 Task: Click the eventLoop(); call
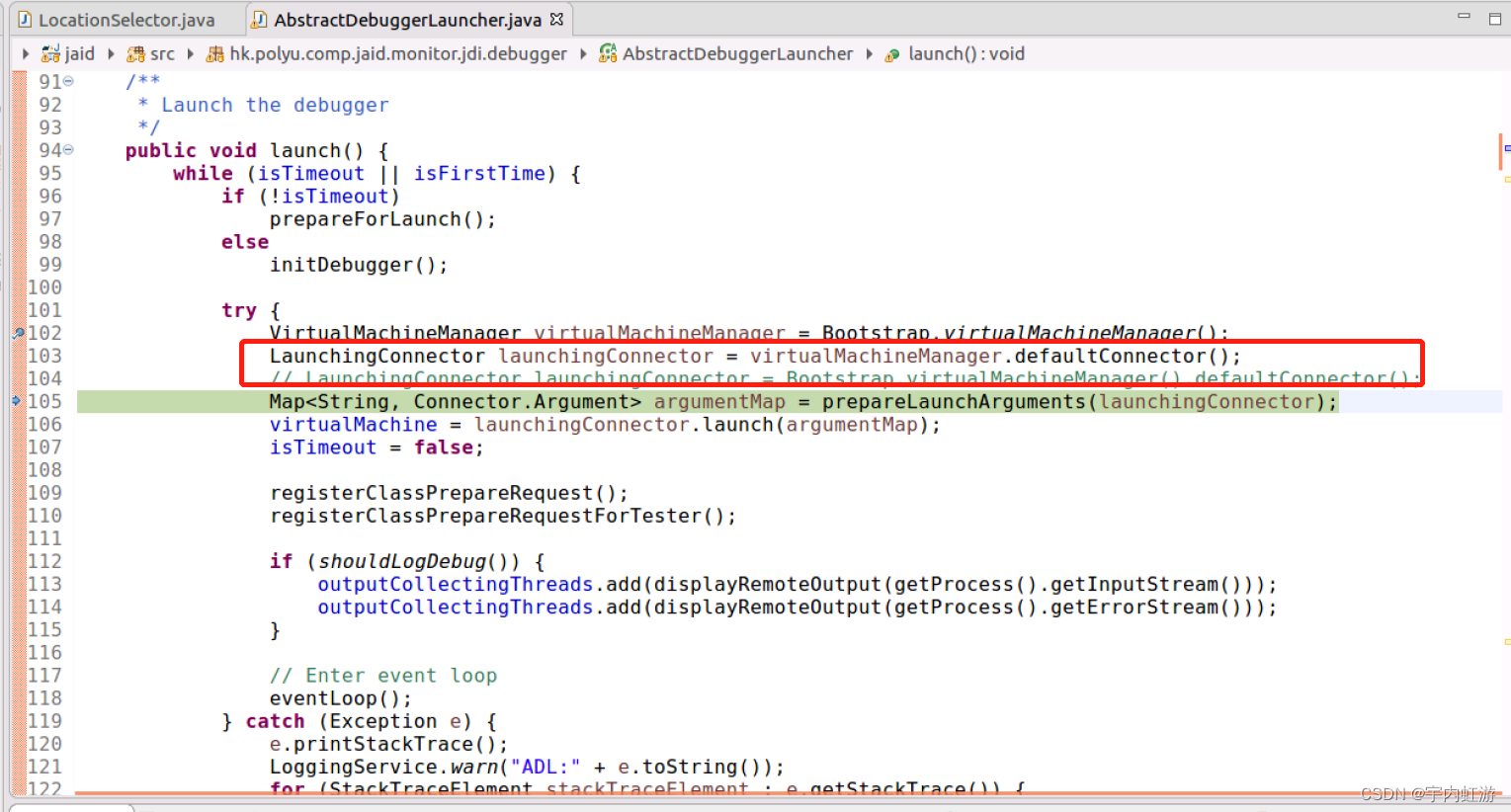pos(341,698)
